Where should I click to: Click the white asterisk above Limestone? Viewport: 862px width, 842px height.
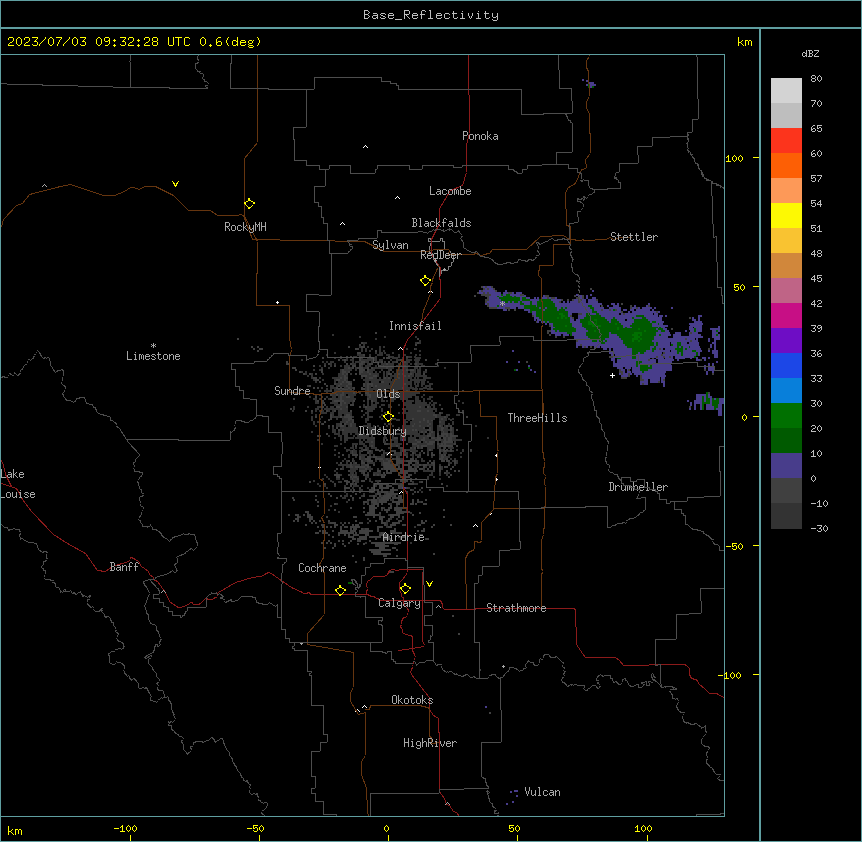[x=153, y=346]
